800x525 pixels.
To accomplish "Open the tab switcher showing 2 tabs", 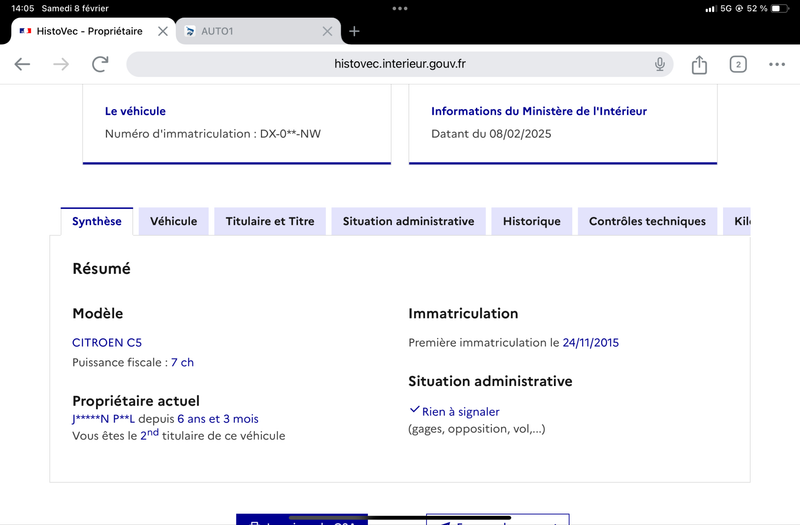I will [738, 64].
